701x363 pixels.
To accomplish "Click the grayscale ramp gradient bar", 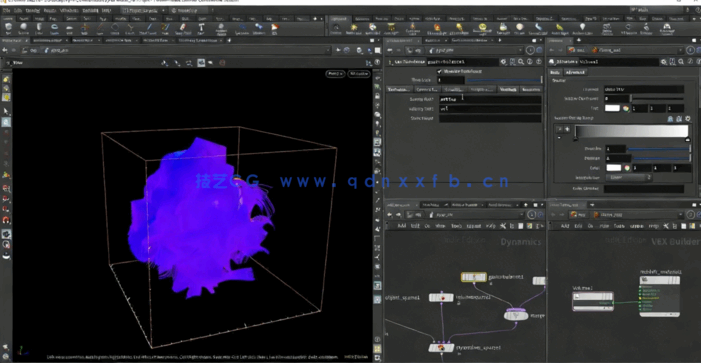I will click(631, 131).
